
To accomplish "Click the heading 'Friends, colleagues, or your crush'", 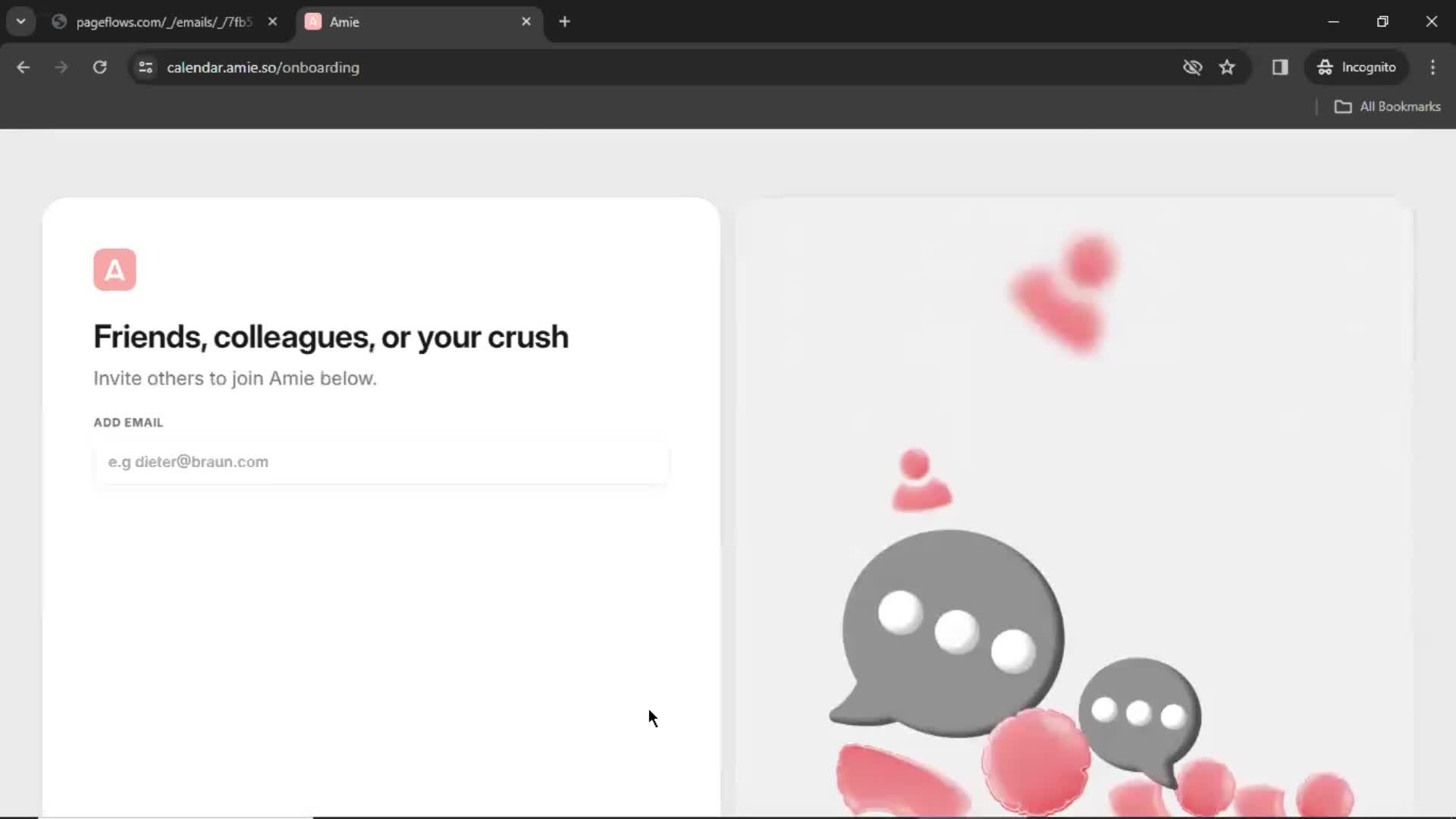I will tap(331, 337).
